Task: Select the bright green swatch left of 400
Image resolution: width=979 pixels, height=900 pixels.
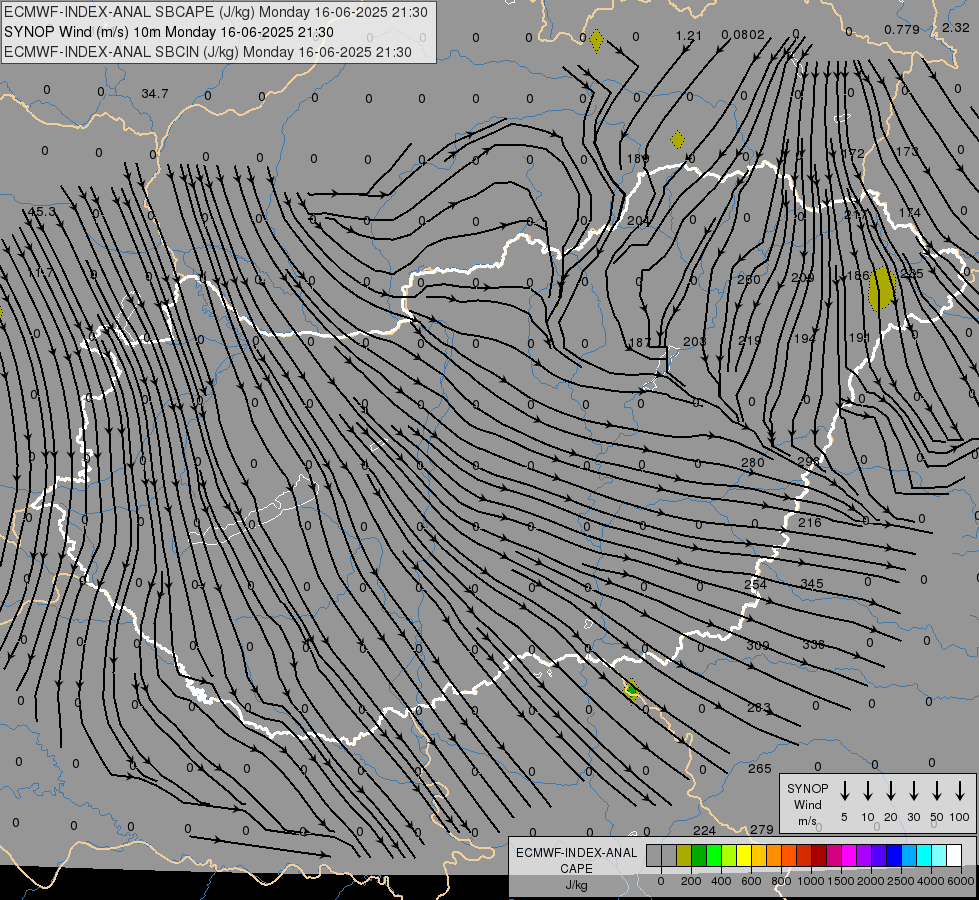Action: [714, 856]
